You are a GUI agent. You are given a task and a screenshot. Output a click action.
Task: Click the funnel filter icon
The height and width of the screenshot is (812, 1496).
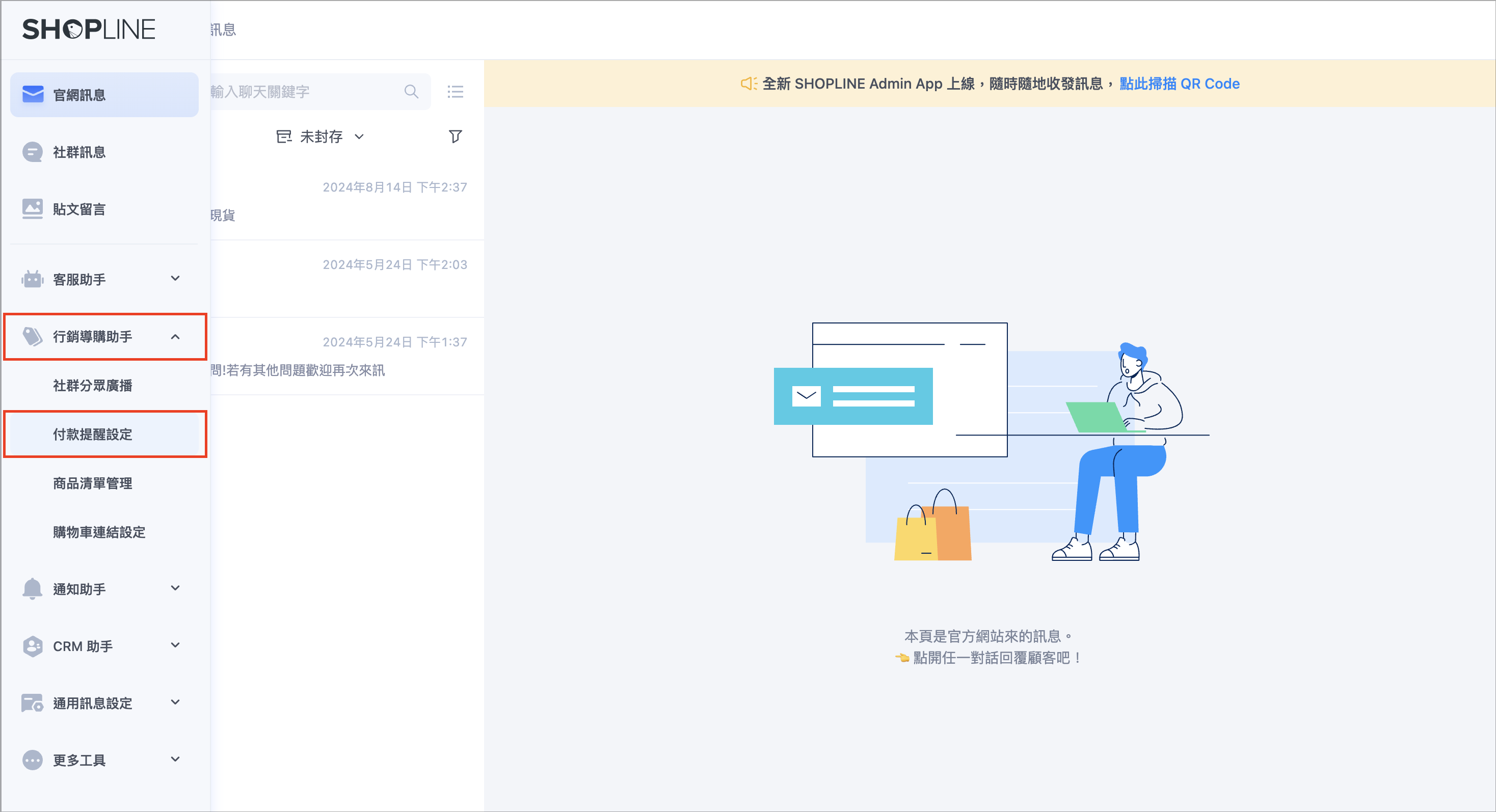click(456, 137)
